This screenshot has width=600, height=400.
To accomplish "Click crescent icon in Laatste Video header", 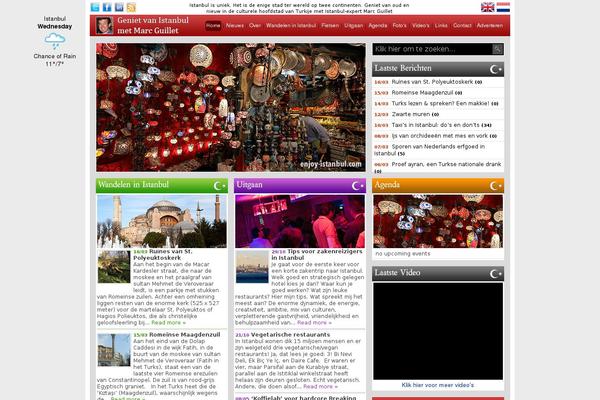I will (496, 274).
